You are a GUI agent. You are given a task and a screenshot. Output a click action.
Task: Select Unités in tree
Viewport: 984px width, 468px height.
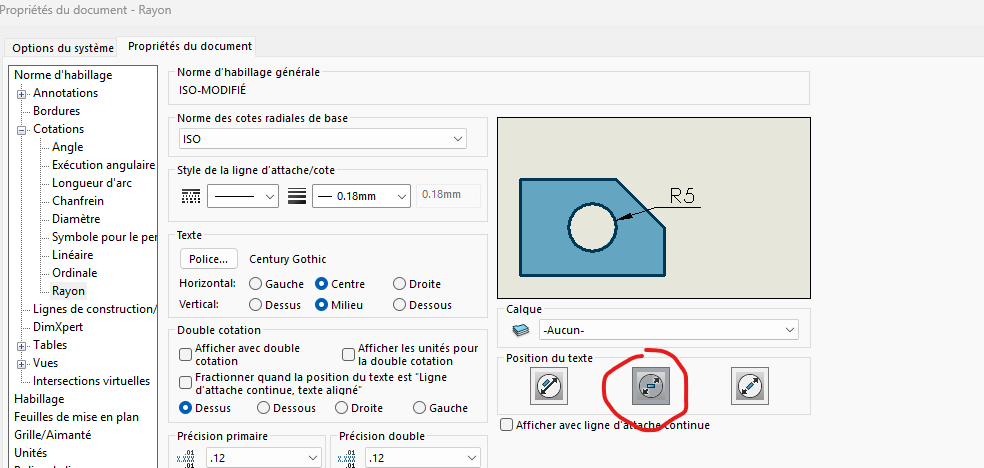pyautogui.click(x=31, y=453)
